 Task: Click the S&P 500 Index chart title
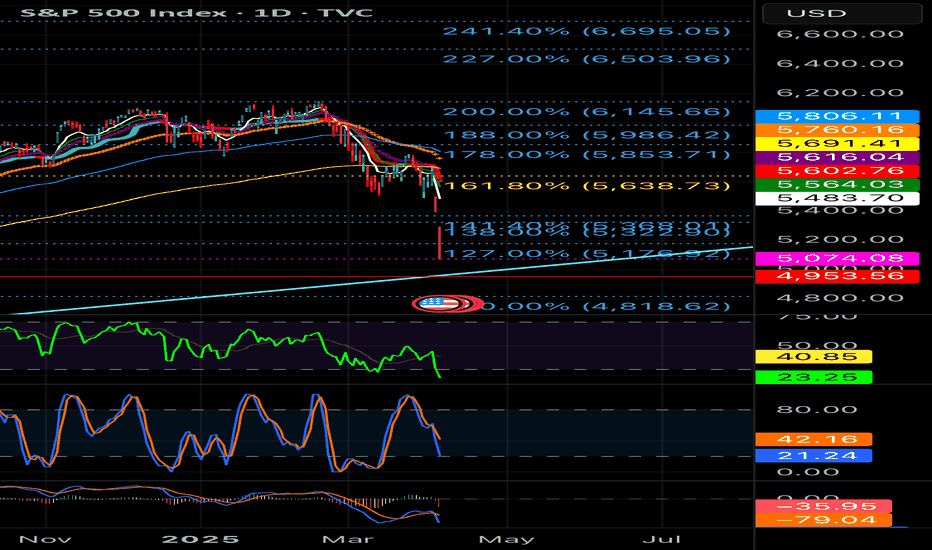196,12
